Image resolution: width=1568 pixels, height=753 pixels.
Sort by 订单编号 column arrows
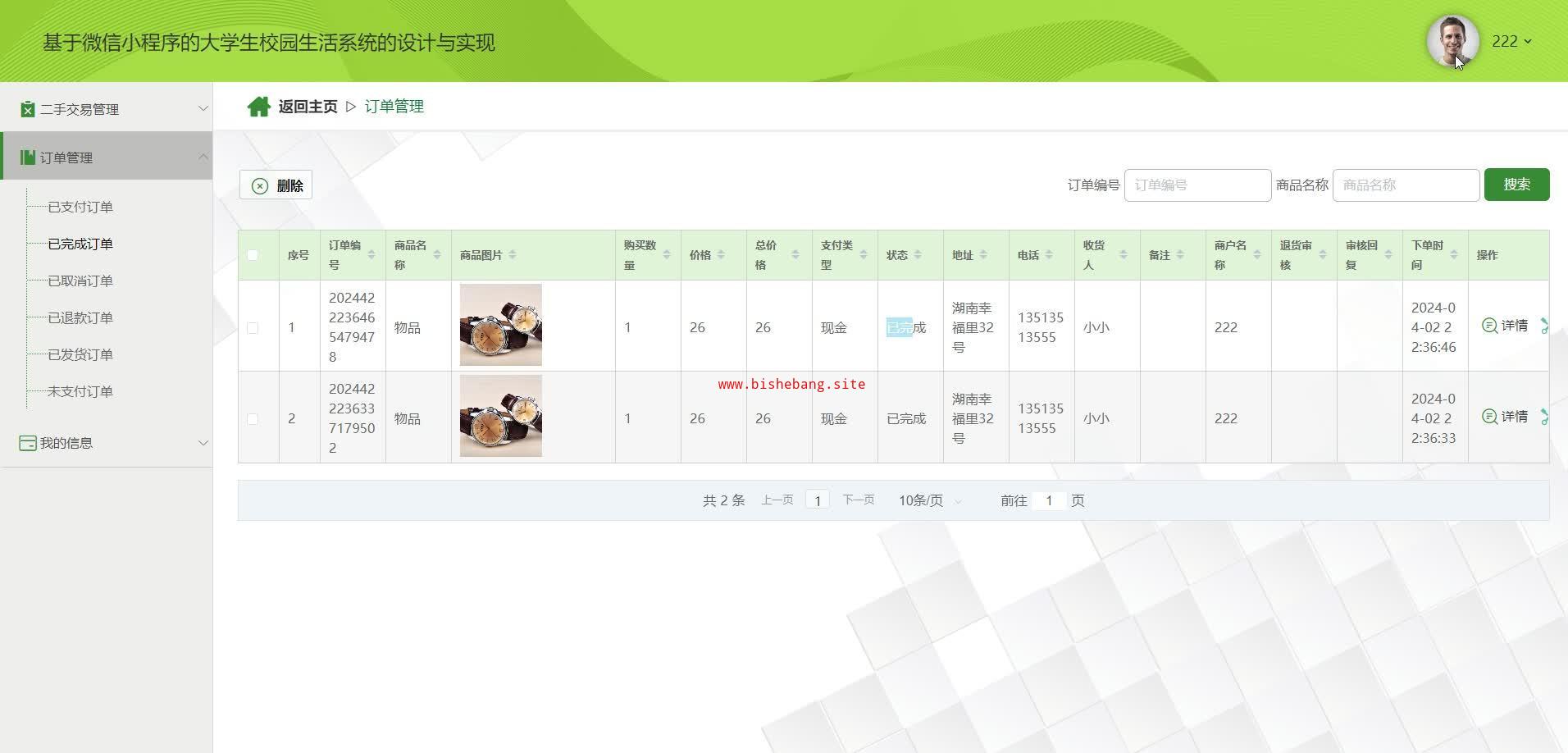coord(371,255)
